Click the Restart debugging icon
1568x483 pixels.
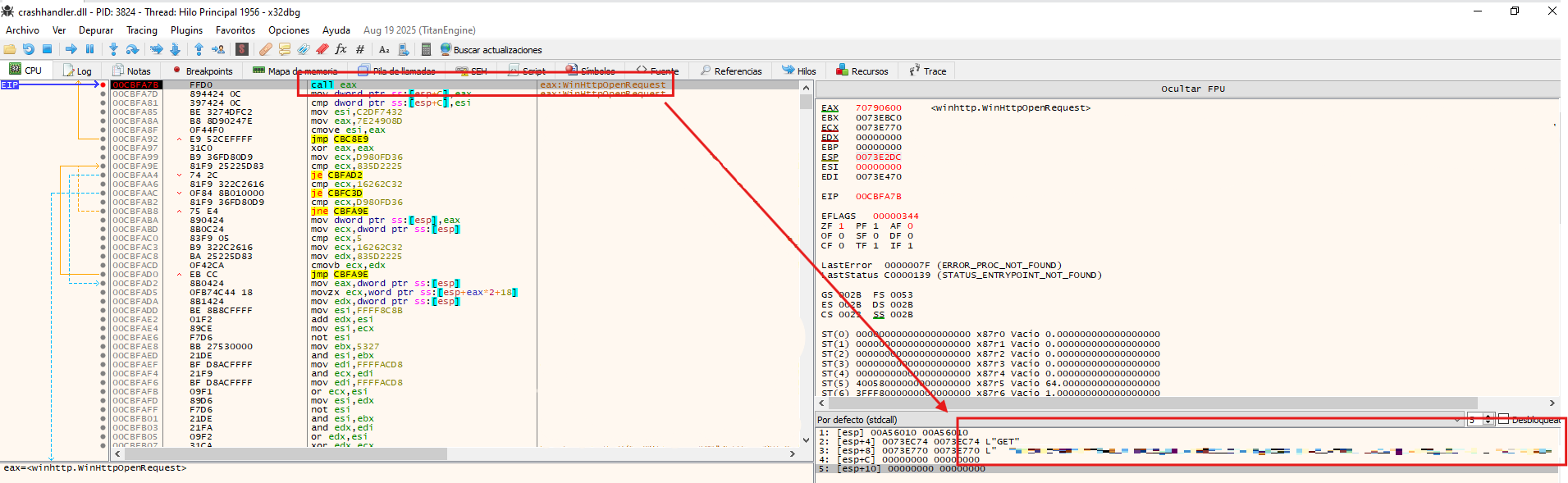29,49
